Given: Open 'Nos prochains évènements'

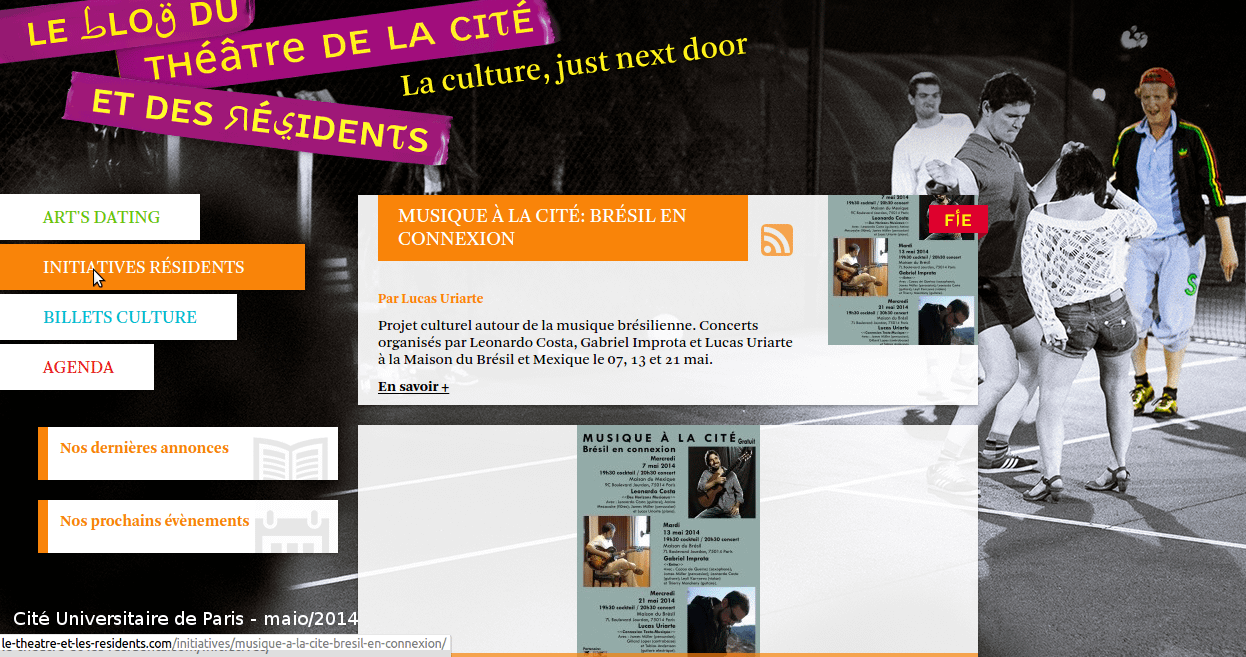Looking at the screenshot, I should click(x=155, y=521).
